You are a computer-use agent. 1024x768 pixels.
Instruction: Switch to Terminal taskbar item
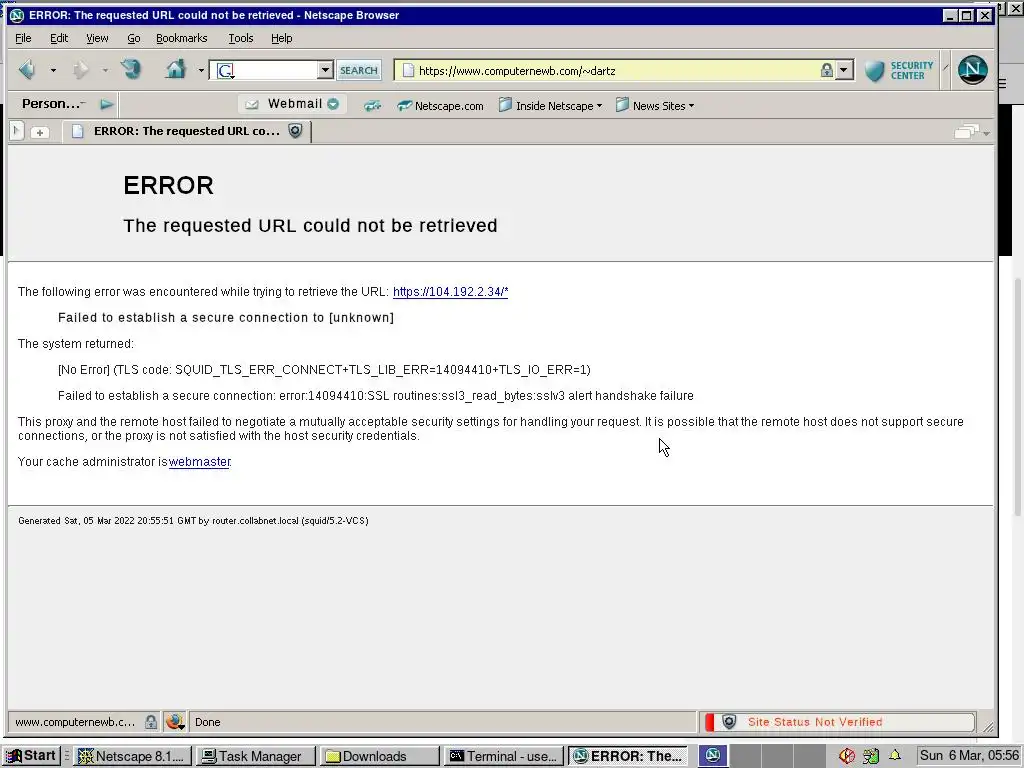[x=504, y=756]
